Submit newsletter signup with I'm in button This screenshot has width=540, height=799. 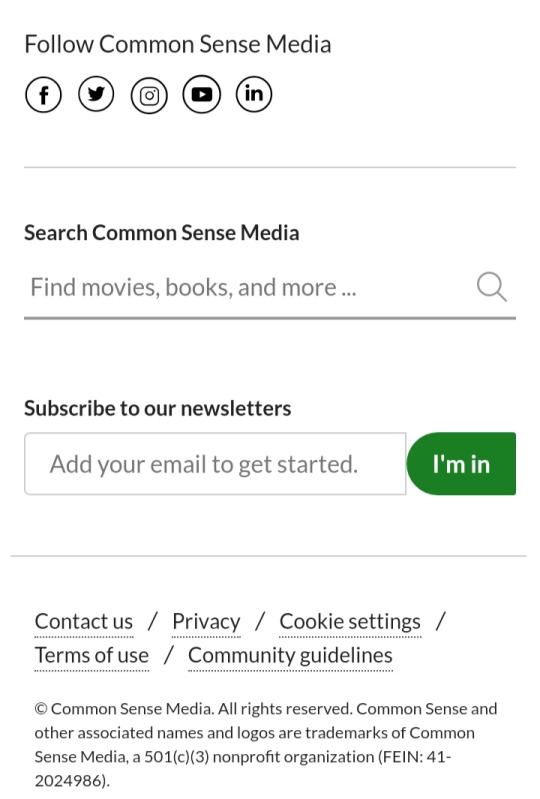[461, 464]
